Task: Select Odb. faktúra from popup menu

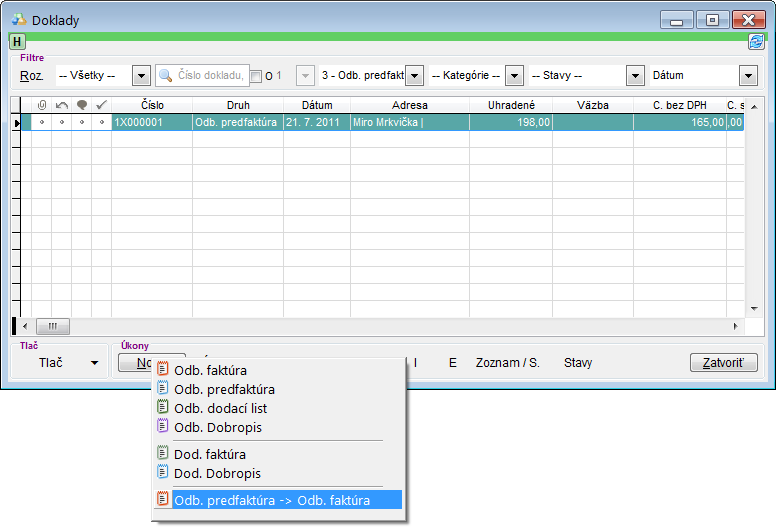Action: tap(210, 370)
